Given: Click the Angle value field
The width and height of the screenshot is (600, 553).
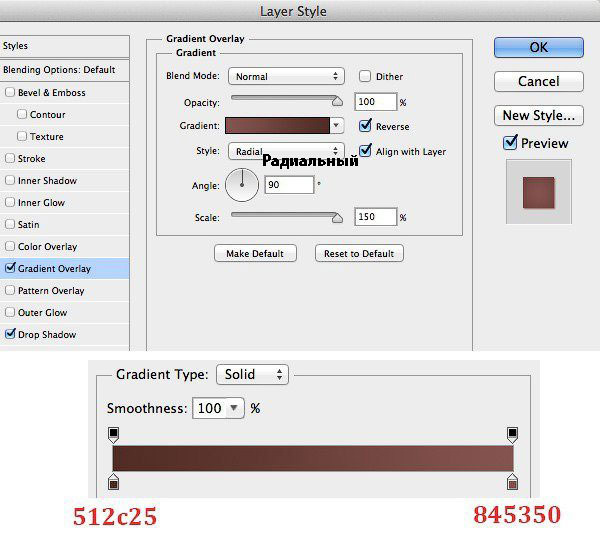Looking at the screenshot, I should coord(289,185).
